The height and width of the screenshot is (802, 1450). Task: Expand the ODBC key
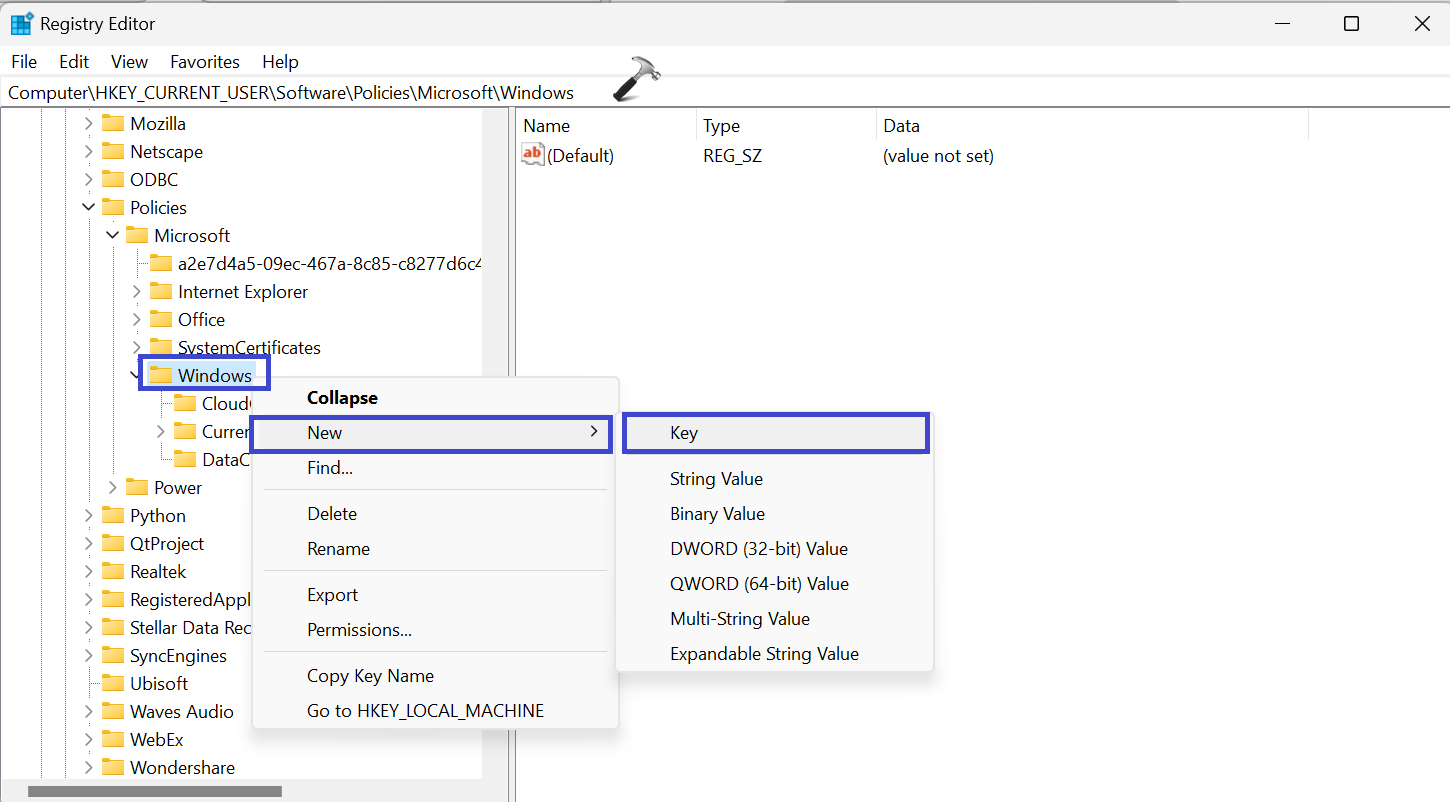88,180
